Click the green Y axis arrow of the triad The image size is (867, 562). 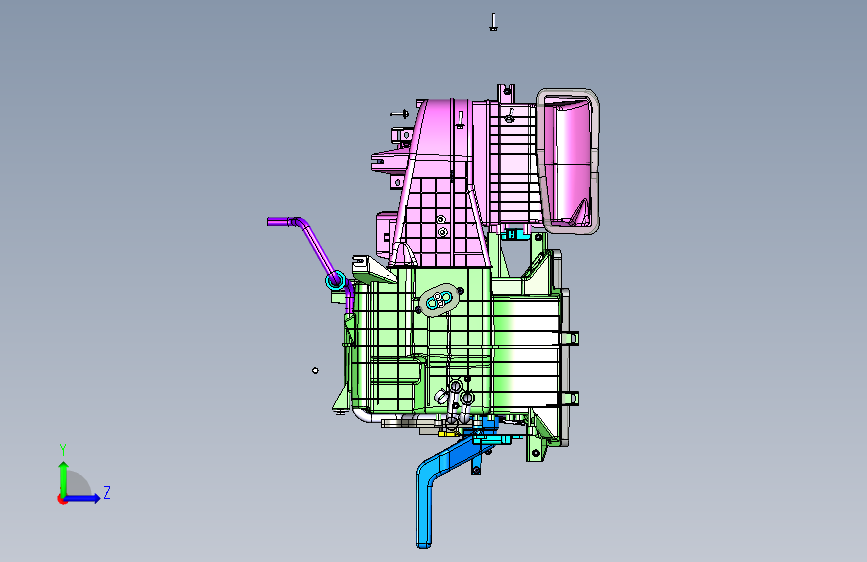63,478
